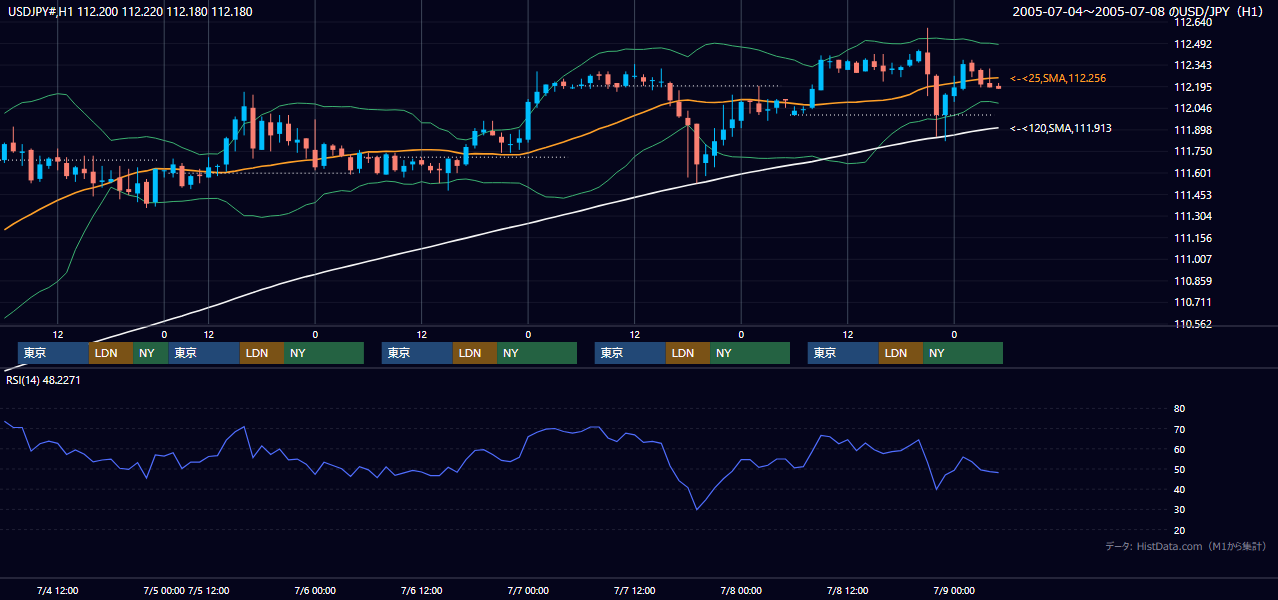
Task: Click the 2005-07-04～2005-07-08 USD/JPY title
Action: 1139,11
